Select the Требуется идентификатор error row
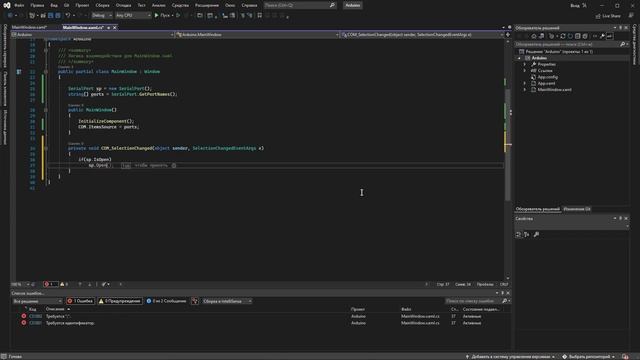The height and width of the screenshot is (360, 640). pos(261,323)
